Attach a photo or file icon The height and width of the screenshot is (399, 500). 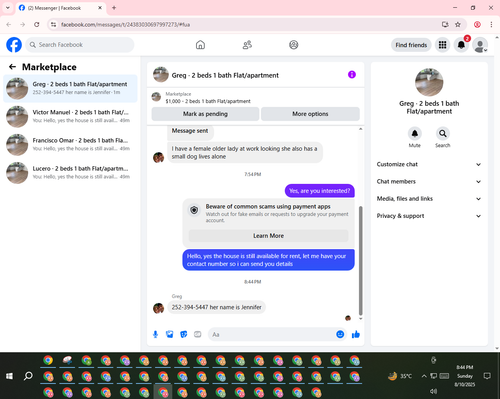pyautogui.click(x=170, y=334)
